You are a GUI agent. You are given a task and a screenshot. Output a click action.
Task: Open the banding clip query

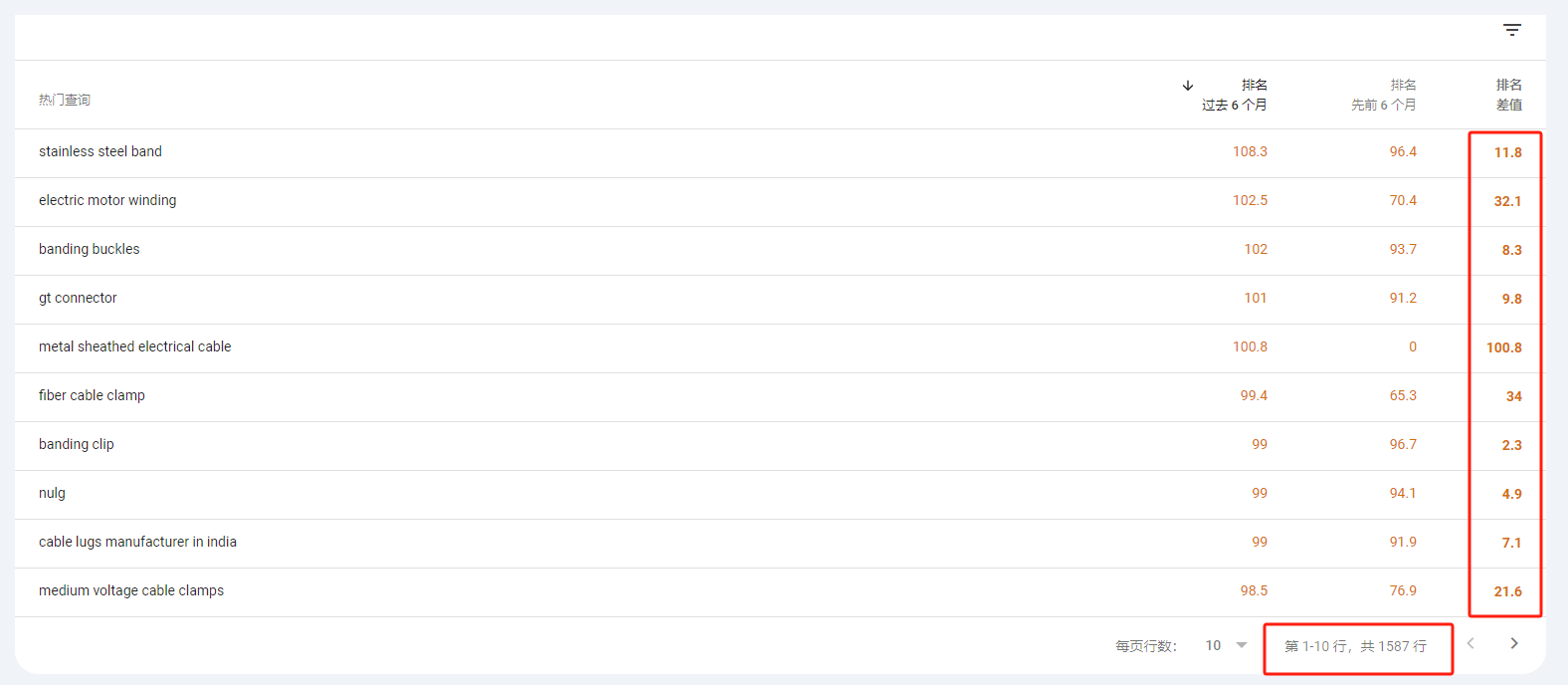point(77,444)
